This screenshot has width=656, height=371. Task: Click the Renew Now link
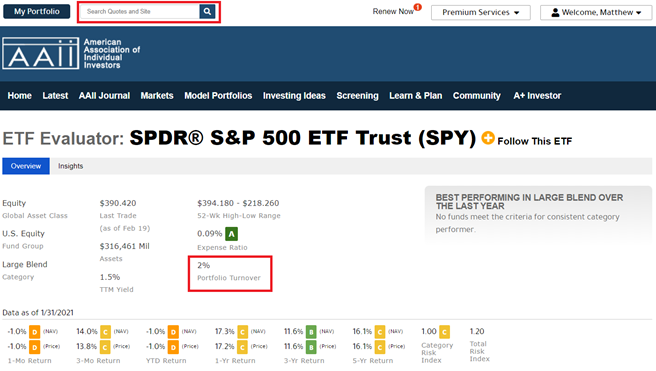[x=393, y=12]
